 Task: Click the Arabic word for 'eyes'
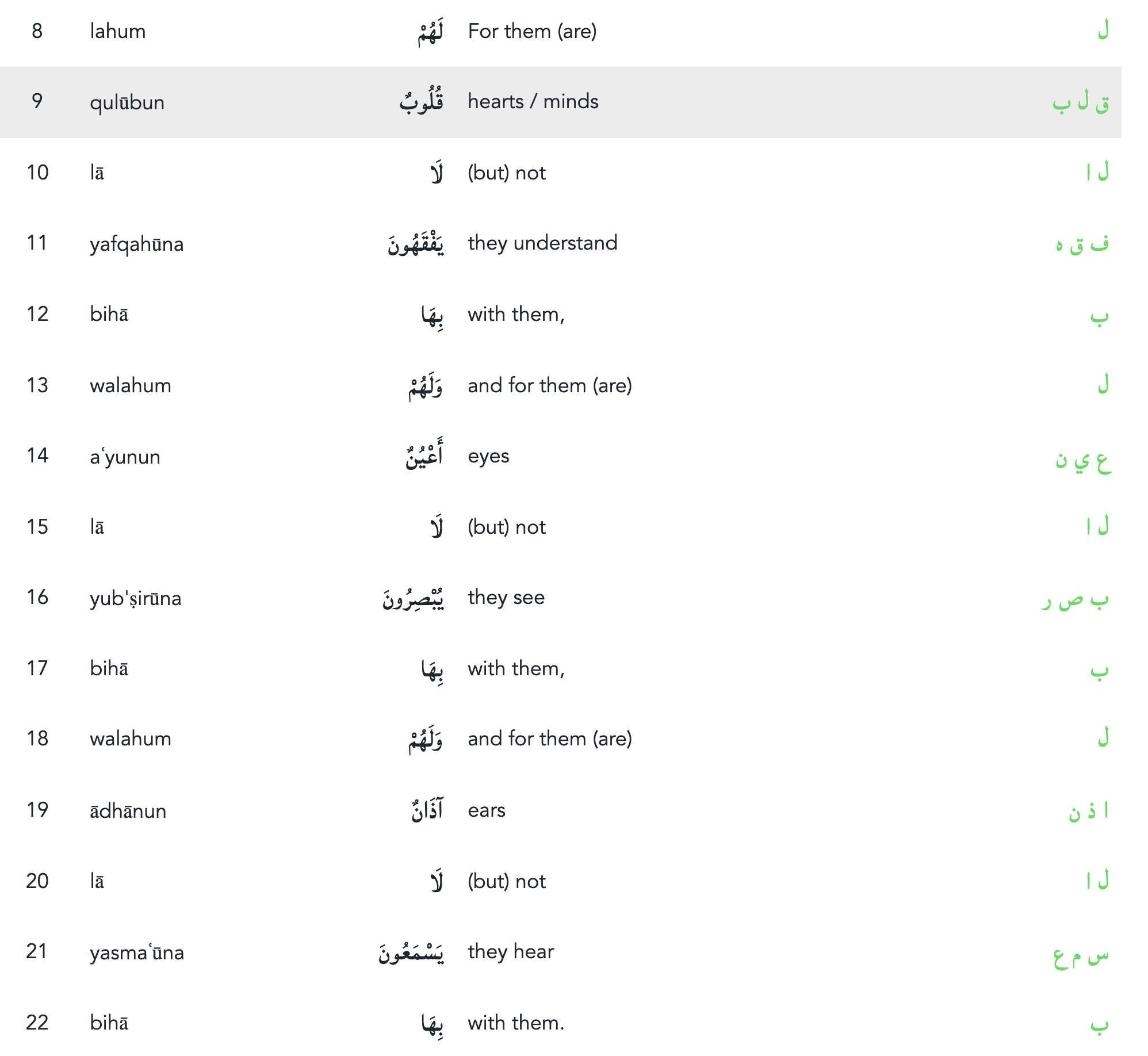424,456
